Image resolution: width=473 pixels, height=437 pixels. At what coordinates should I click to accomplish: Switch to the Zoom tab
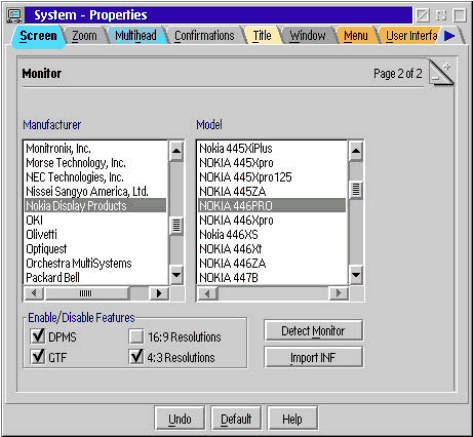click(x=84, y=36)
